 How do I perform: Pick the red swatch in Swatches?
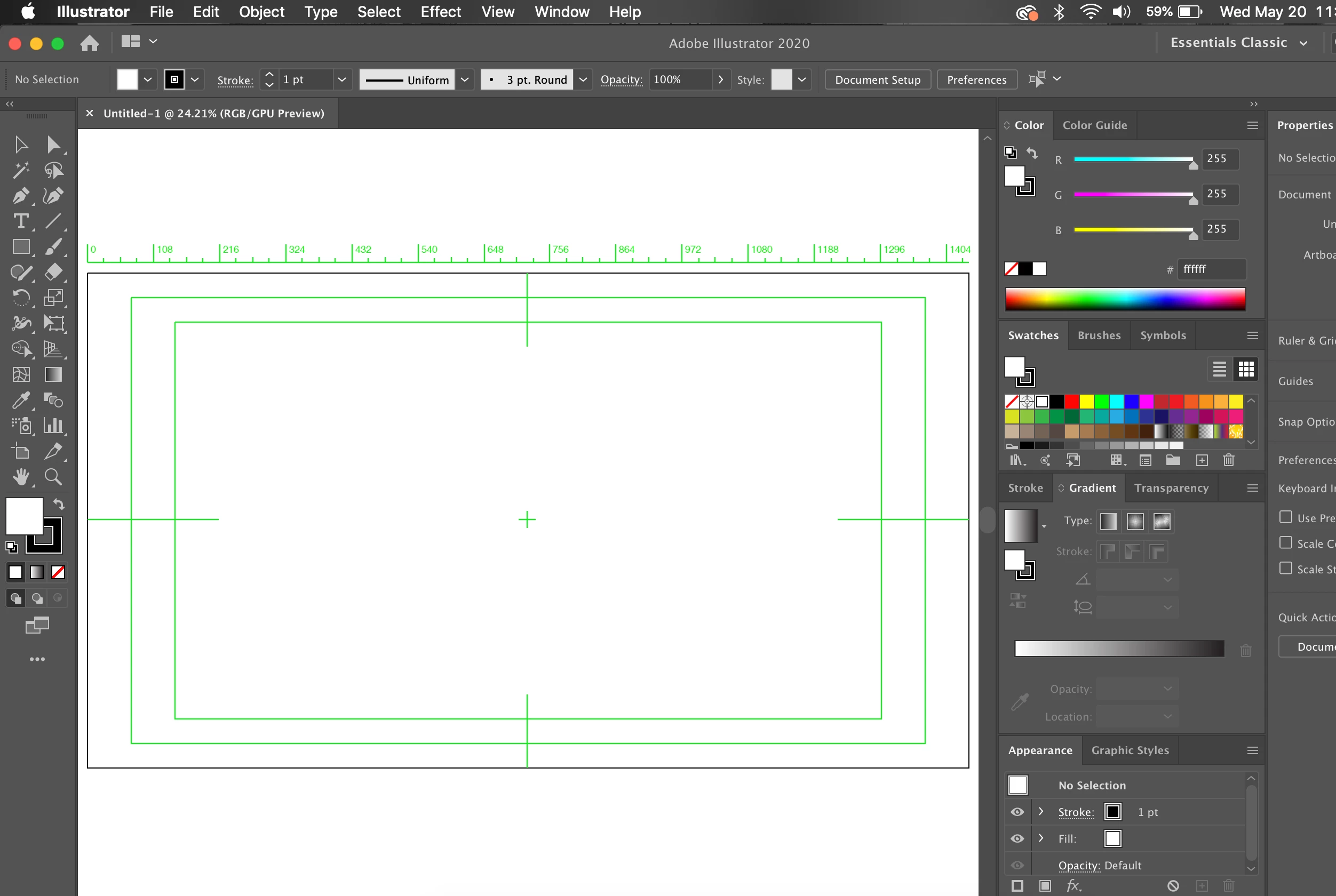point(1072,401)
